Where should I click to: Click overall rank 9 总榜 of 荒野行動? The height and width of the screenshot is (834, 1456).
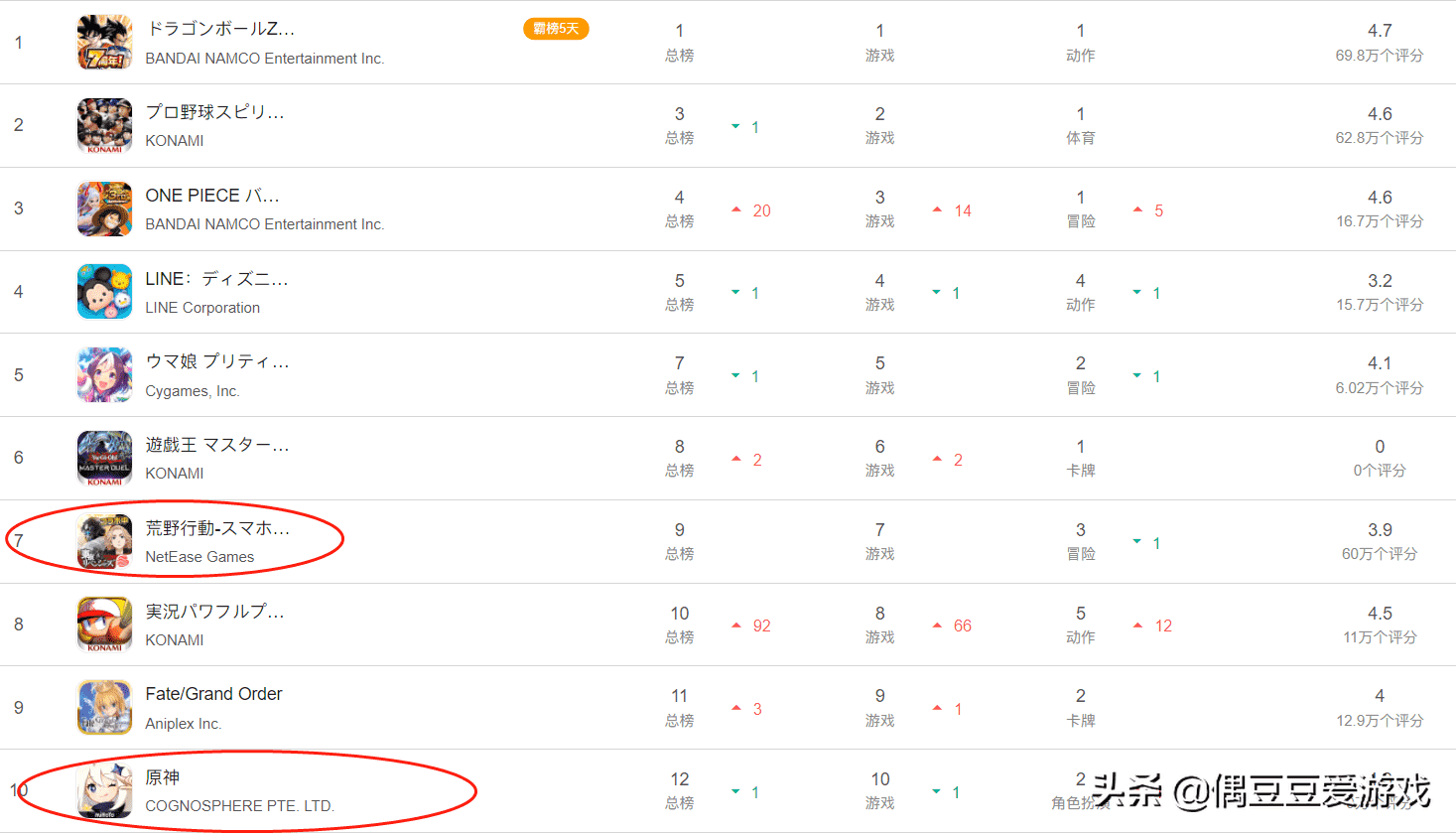coord(680,542)
